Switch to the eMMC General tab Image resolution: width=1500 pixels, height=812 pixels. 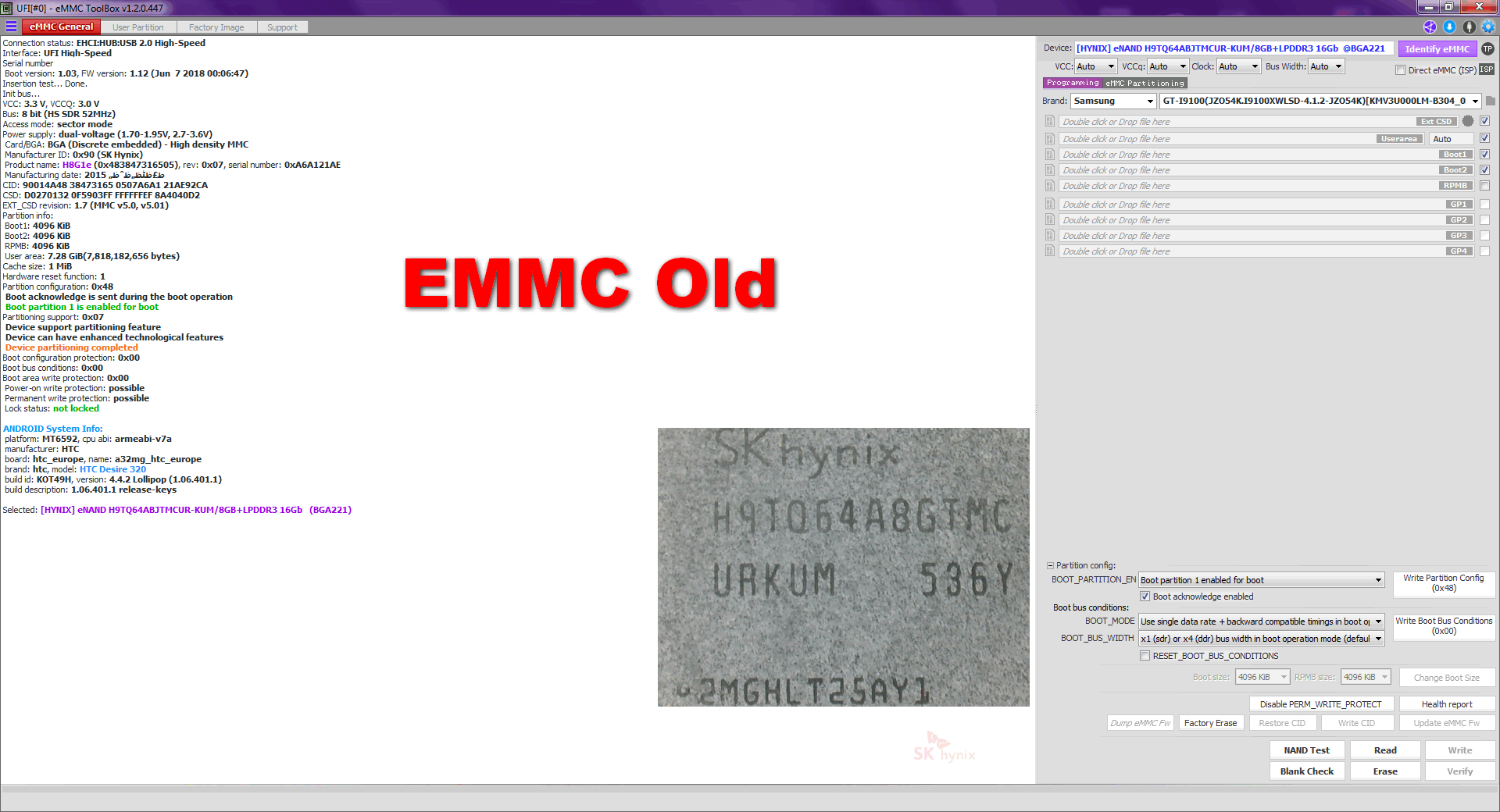click(61, 27)
